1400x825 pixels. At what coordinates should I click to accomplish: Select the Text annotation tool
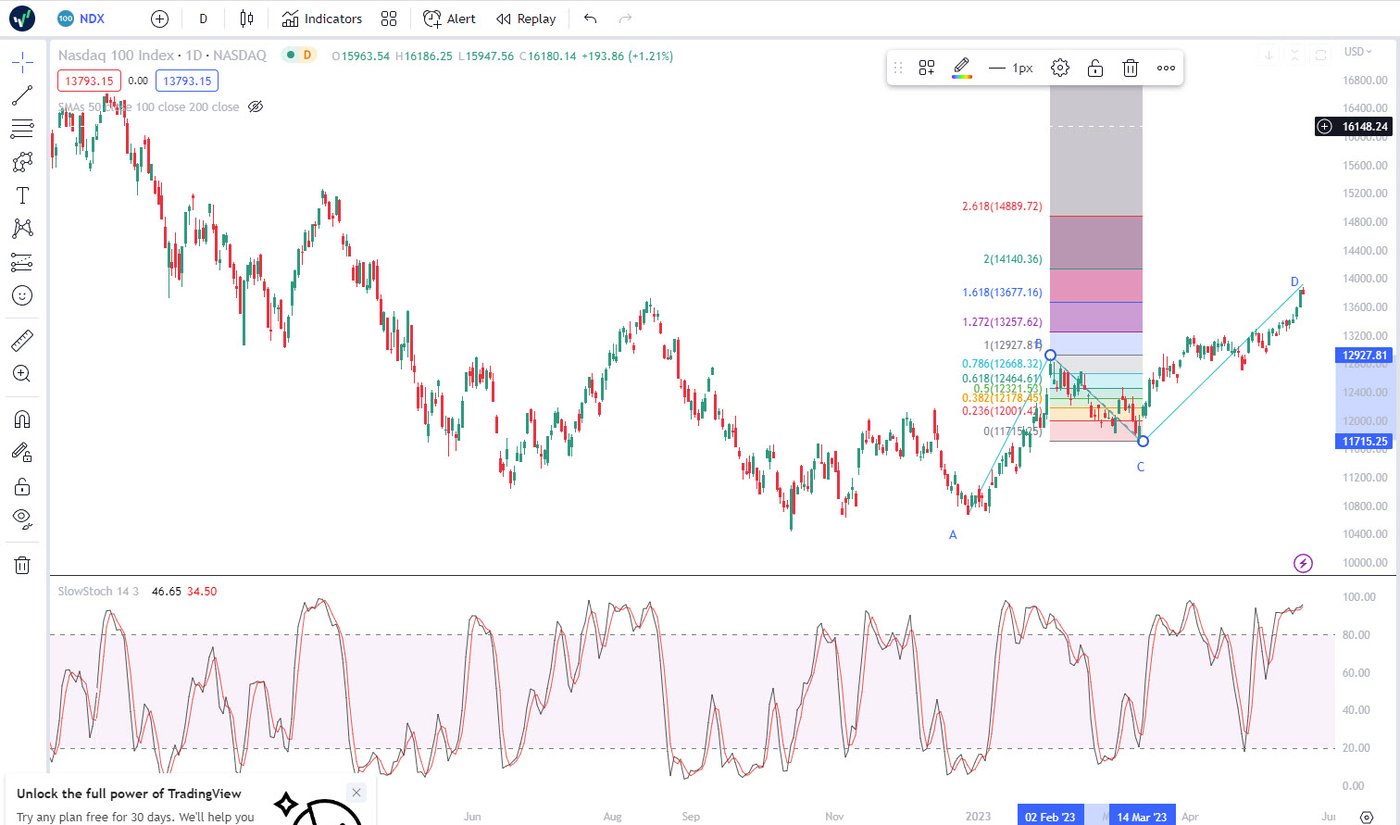tap(22, 195)
